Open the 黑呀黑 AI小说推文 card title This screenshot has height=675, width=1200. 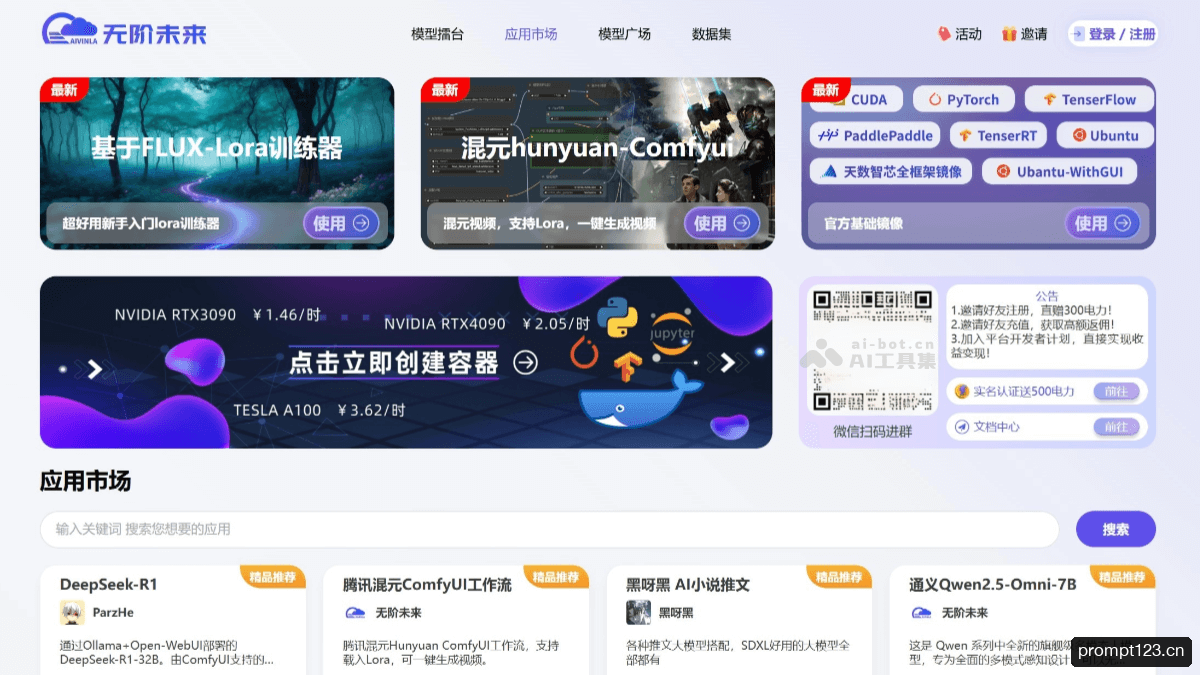tap(688, 584)
